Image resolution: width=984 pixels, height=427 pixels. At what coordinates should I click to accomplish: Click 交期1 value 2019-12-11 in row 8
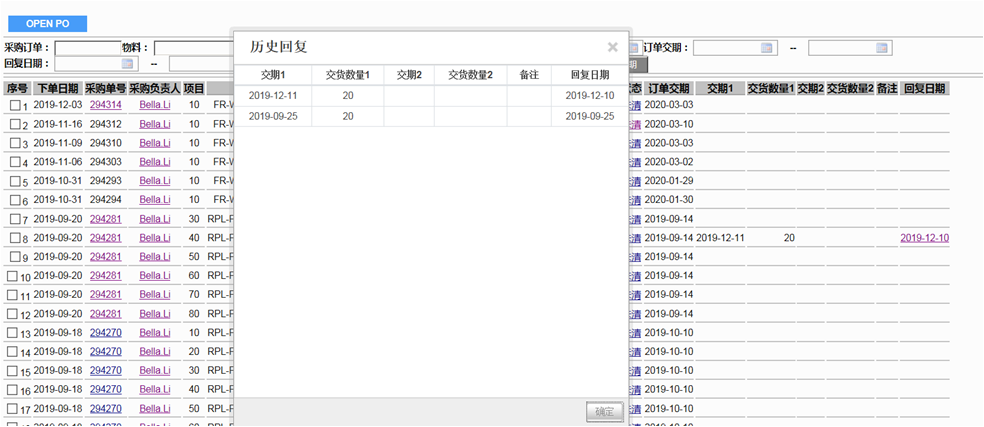click(x=720, y=238)
